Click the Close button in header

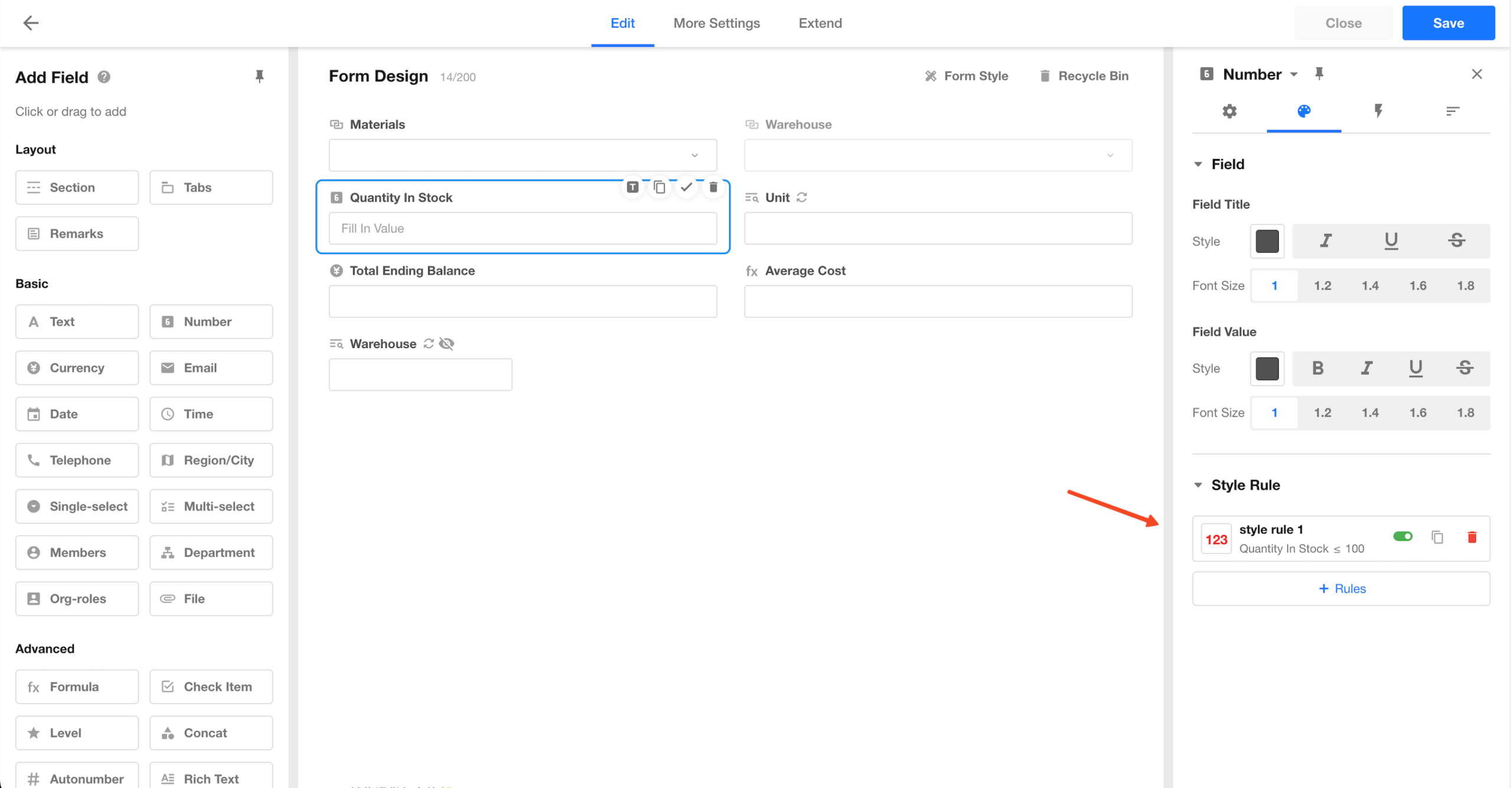click(x=1343, y=23)
